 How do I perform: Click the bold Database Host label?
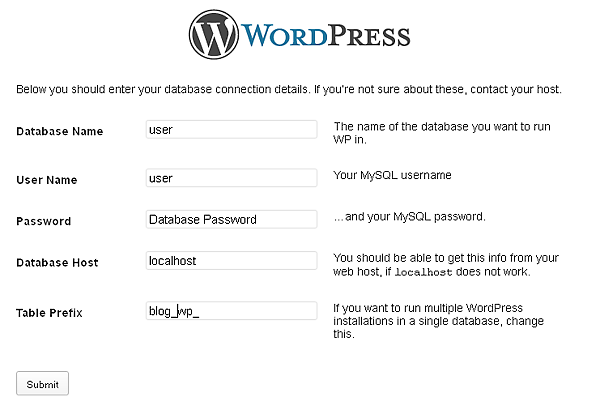57,263
